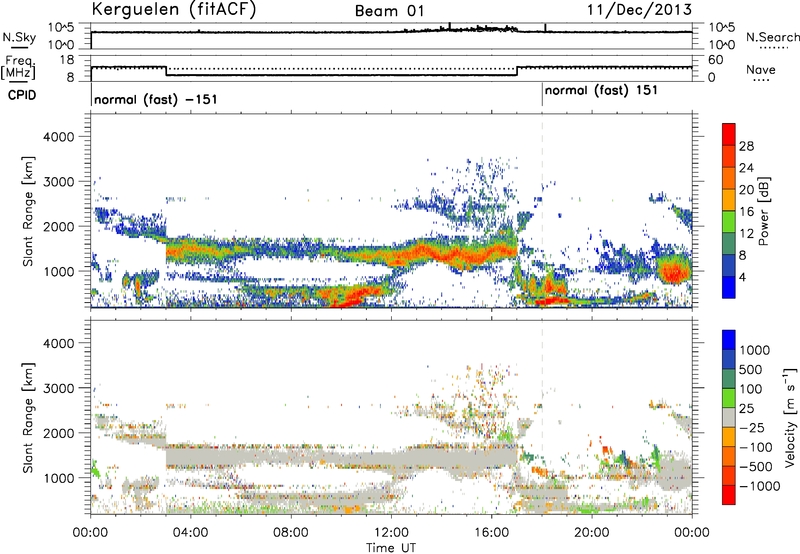The height and width of the screenshot is (554, 800).
Task: Click the "Kerguelen (fitACF)" title text
Action: (x=173, y=10)
